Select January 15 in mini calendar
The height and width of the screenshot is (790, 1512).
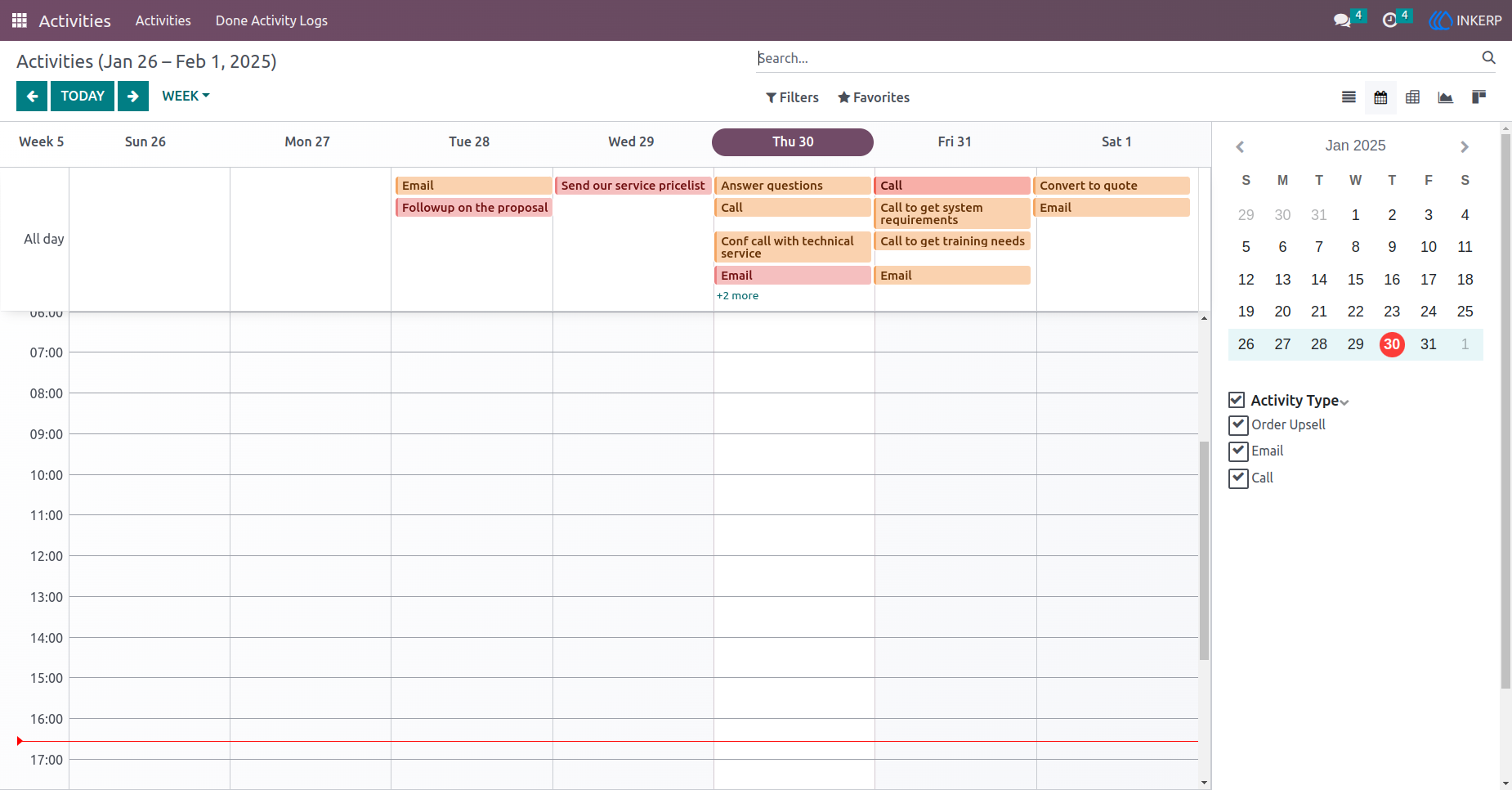click(1355, 280)
